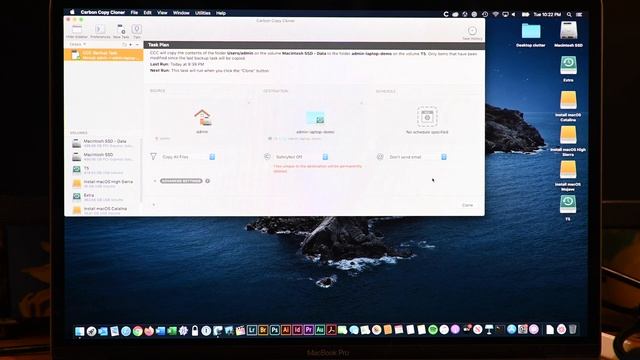Open the Edit menu
This screenshot has height=360, width=640.
pyautogui.click(x=147, y=13)
